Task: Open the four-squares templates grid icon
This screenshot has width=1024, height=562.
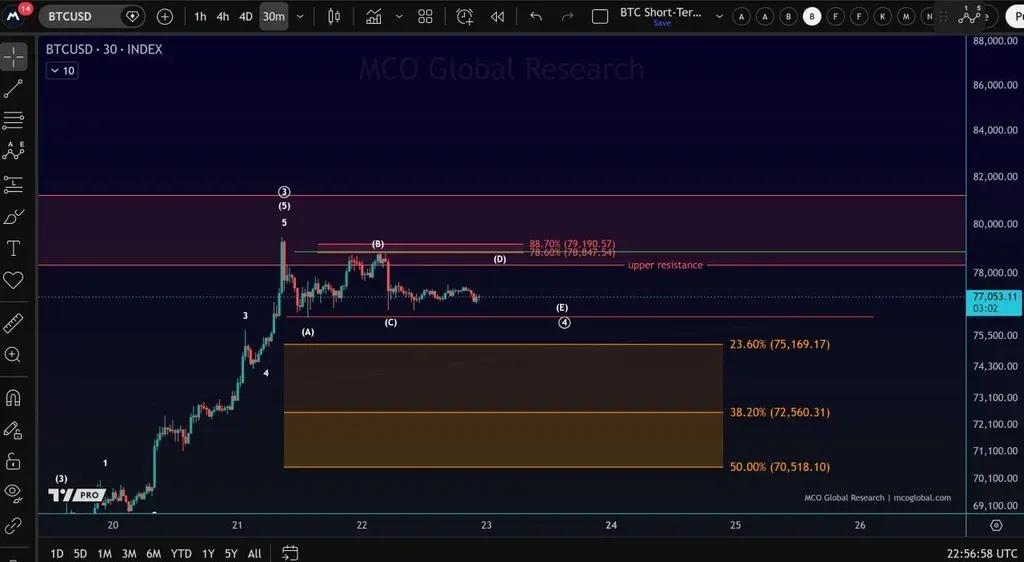Action: point(425,16)
